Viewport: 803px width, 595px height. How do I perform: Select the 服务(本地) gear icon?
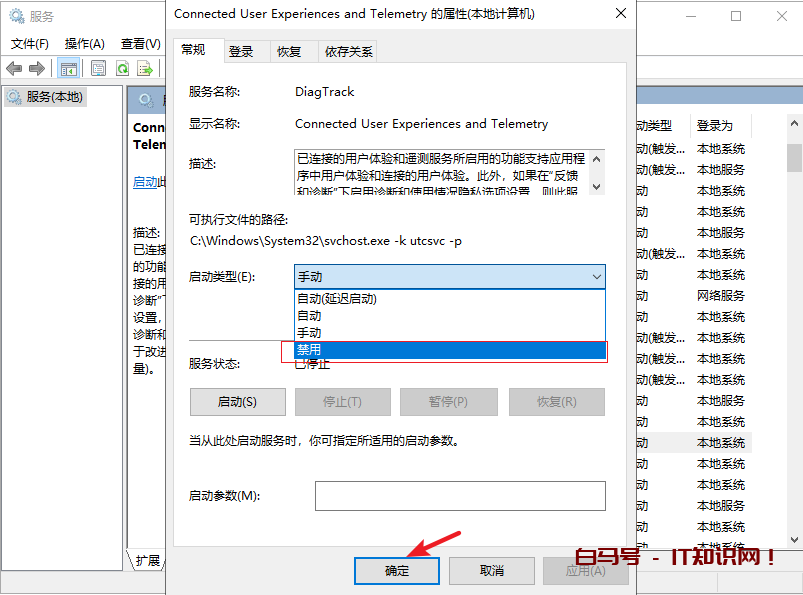pos(13,96)
